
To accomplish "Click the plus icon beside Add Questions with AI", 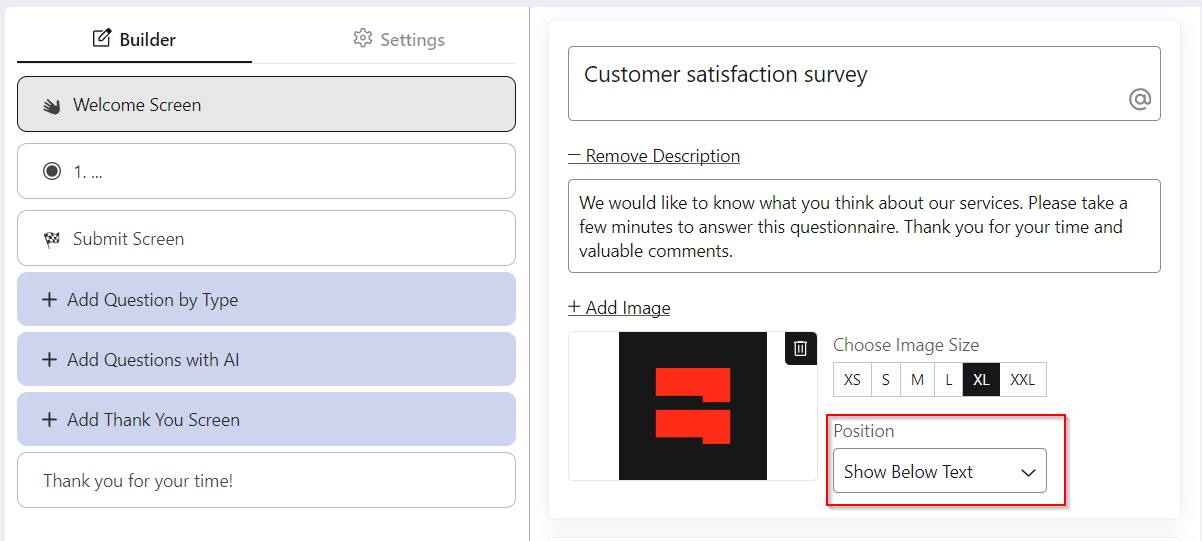I will click(49, 360).
